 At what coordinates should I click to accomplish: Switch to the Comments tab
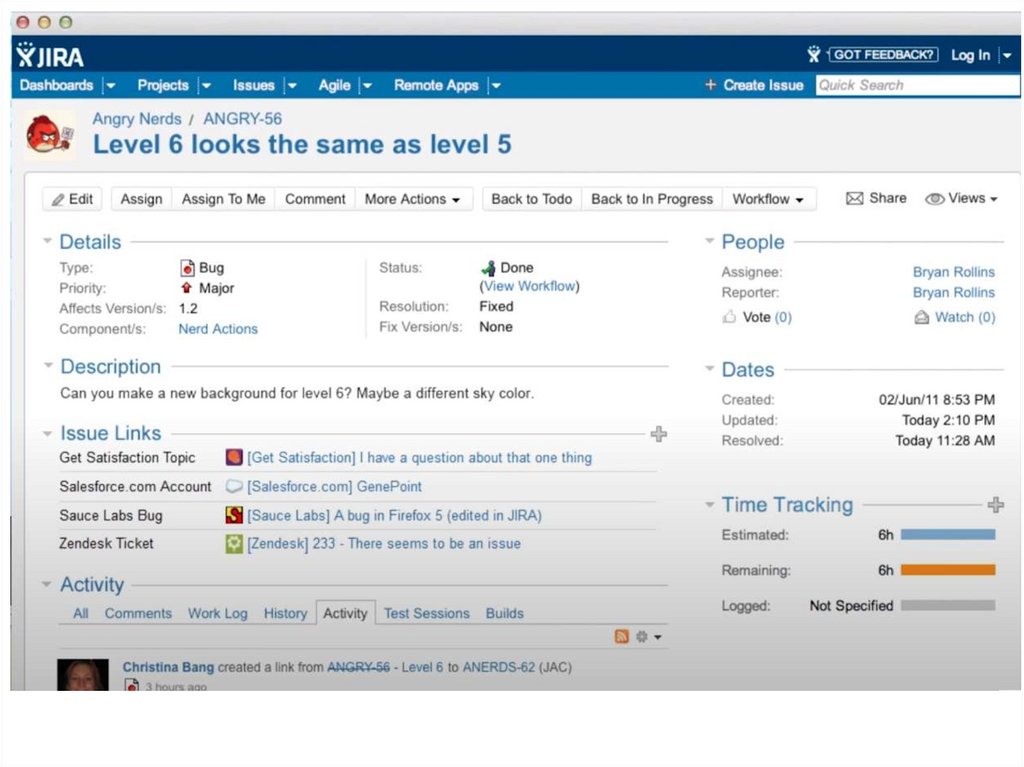138,613
